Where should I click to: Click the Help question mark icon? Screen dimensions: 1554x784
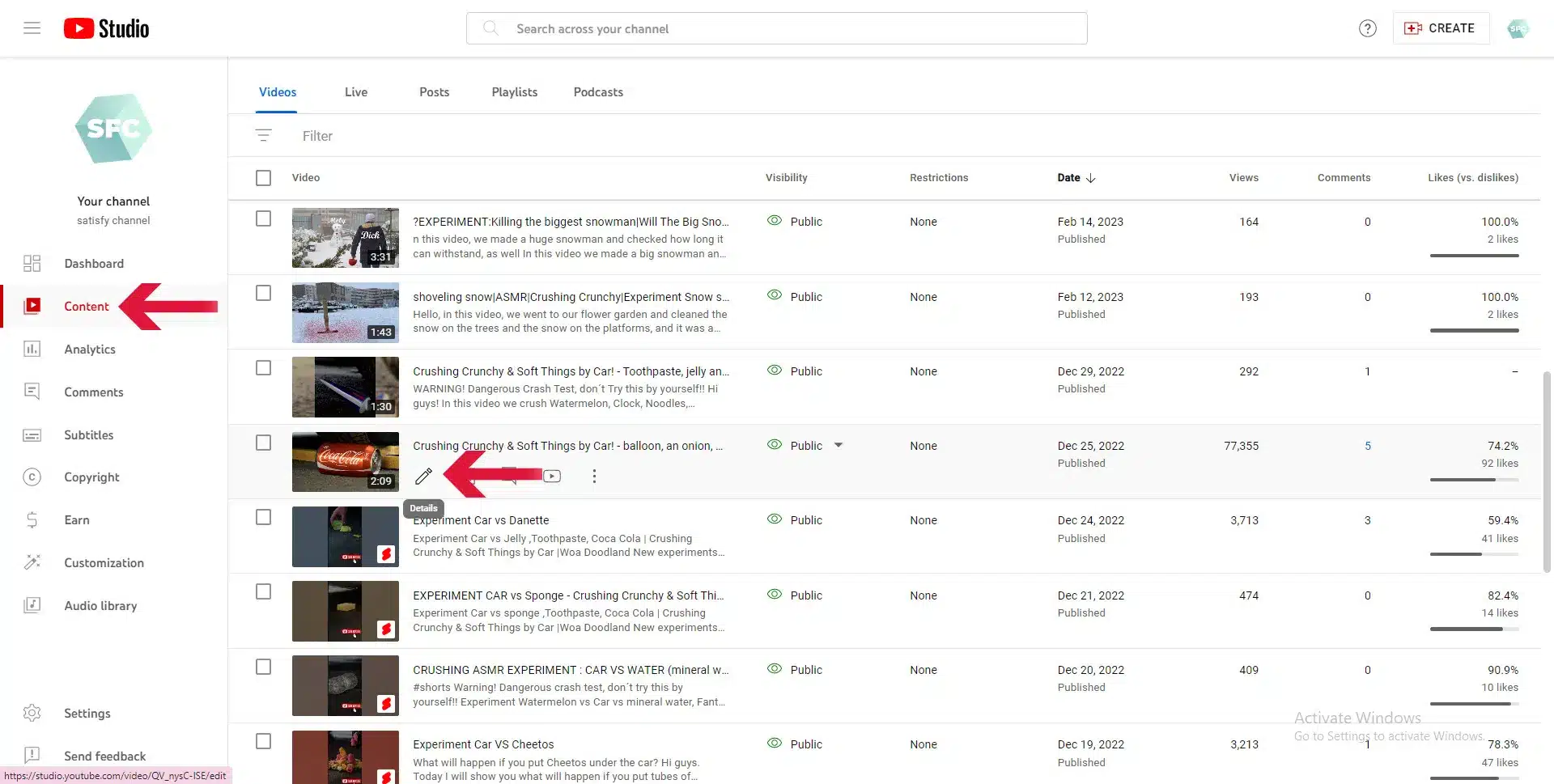1367,28
